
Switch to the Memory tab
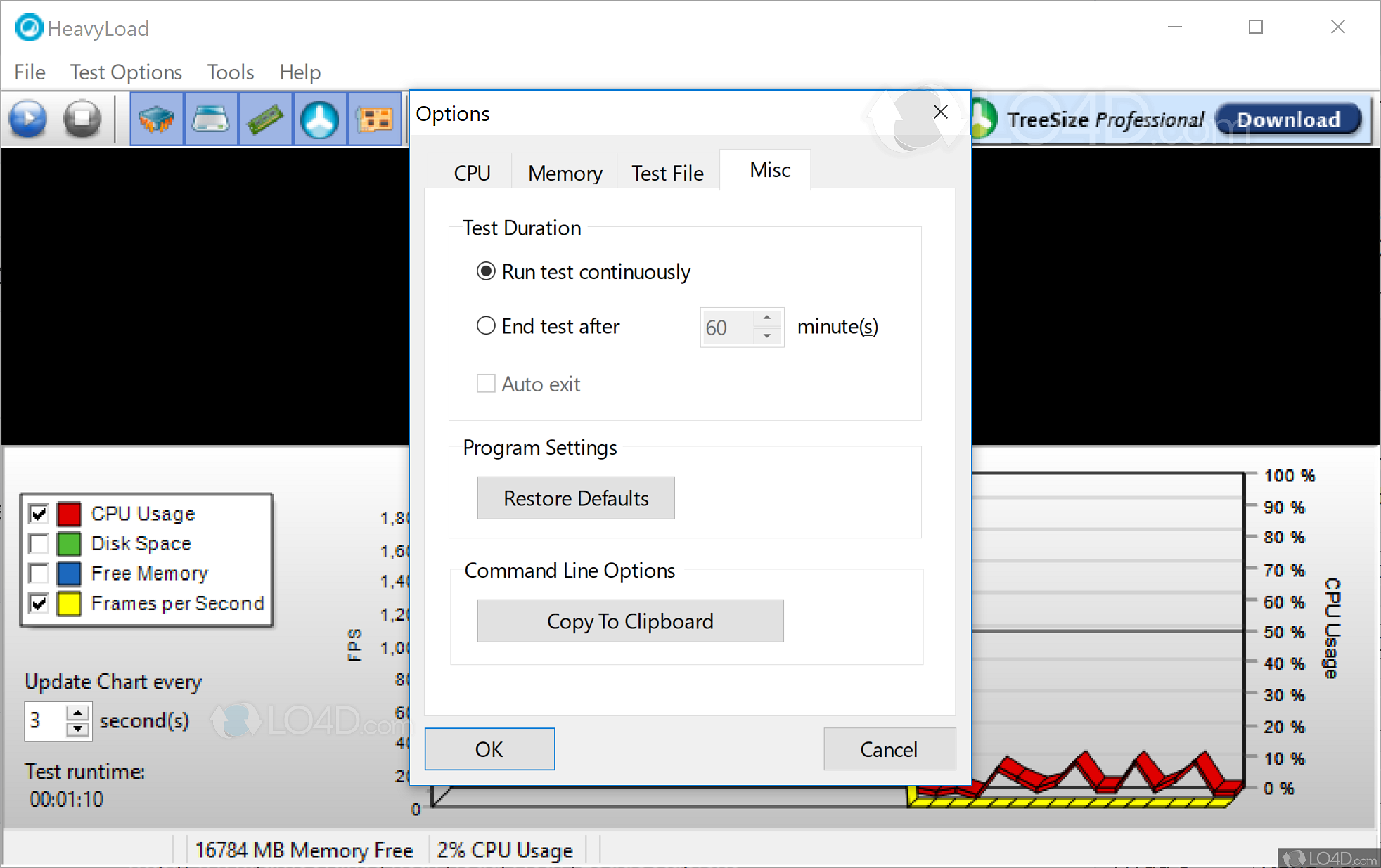(565, 173)
